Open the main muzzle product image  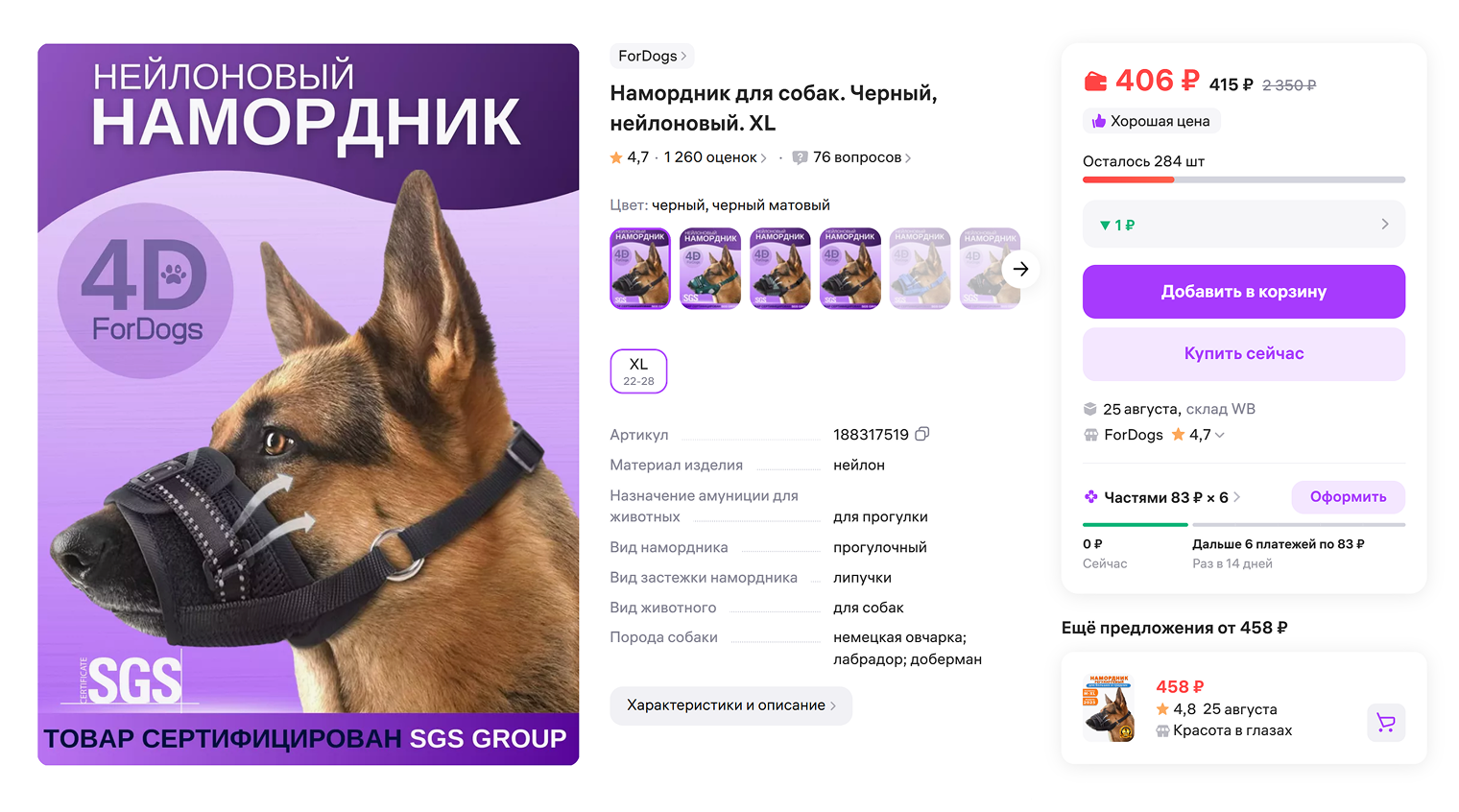click(308, 404)
